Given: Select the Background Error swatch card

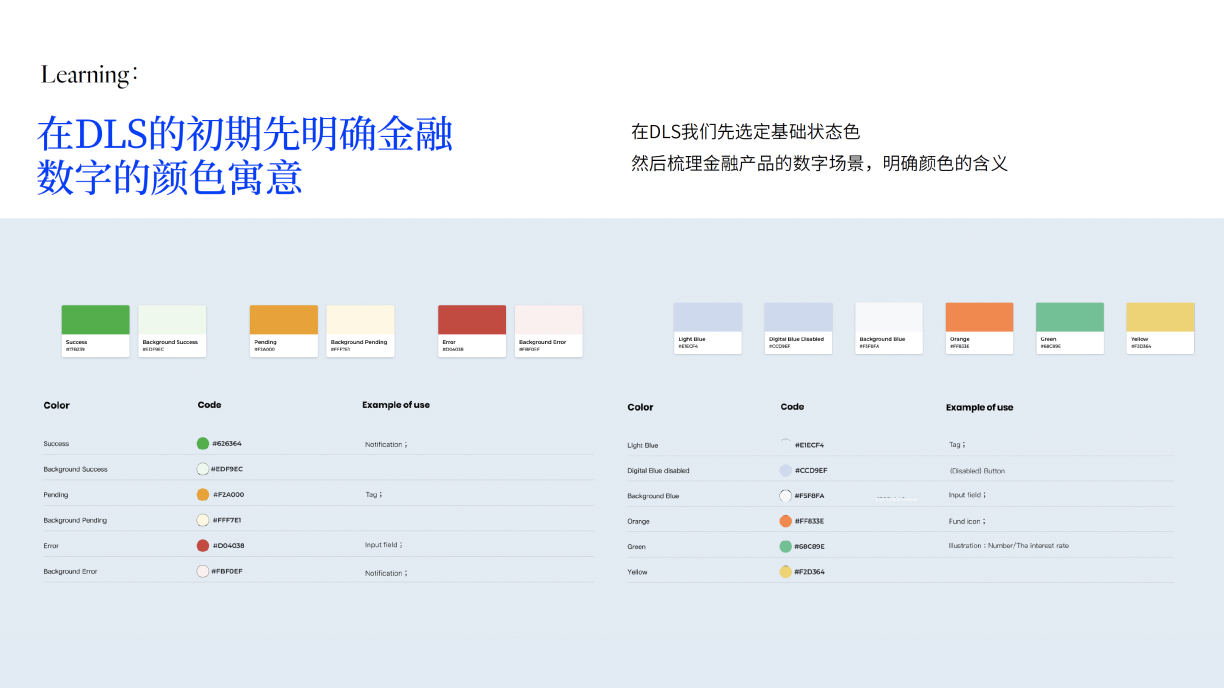Looking at the screenshot, I should click(x=549, y=330).
